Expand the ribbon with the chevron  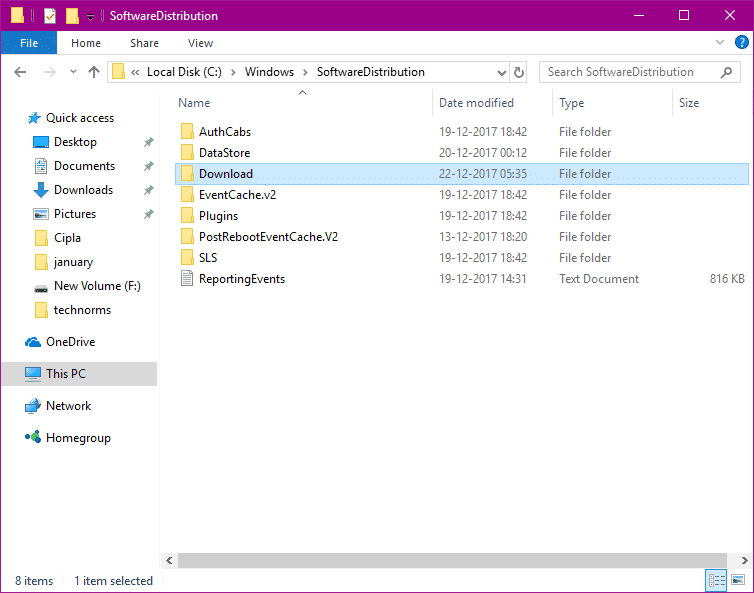(719, 42)
